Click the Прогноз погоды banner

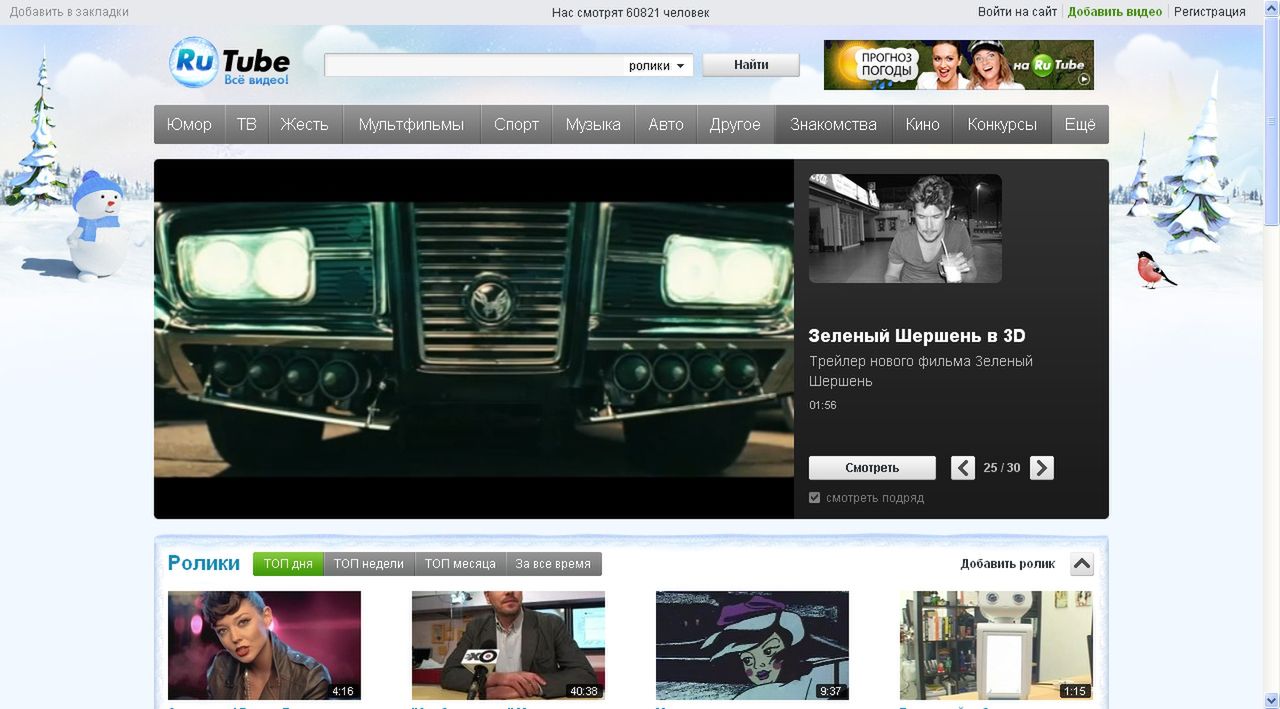(x=959, y=65)
